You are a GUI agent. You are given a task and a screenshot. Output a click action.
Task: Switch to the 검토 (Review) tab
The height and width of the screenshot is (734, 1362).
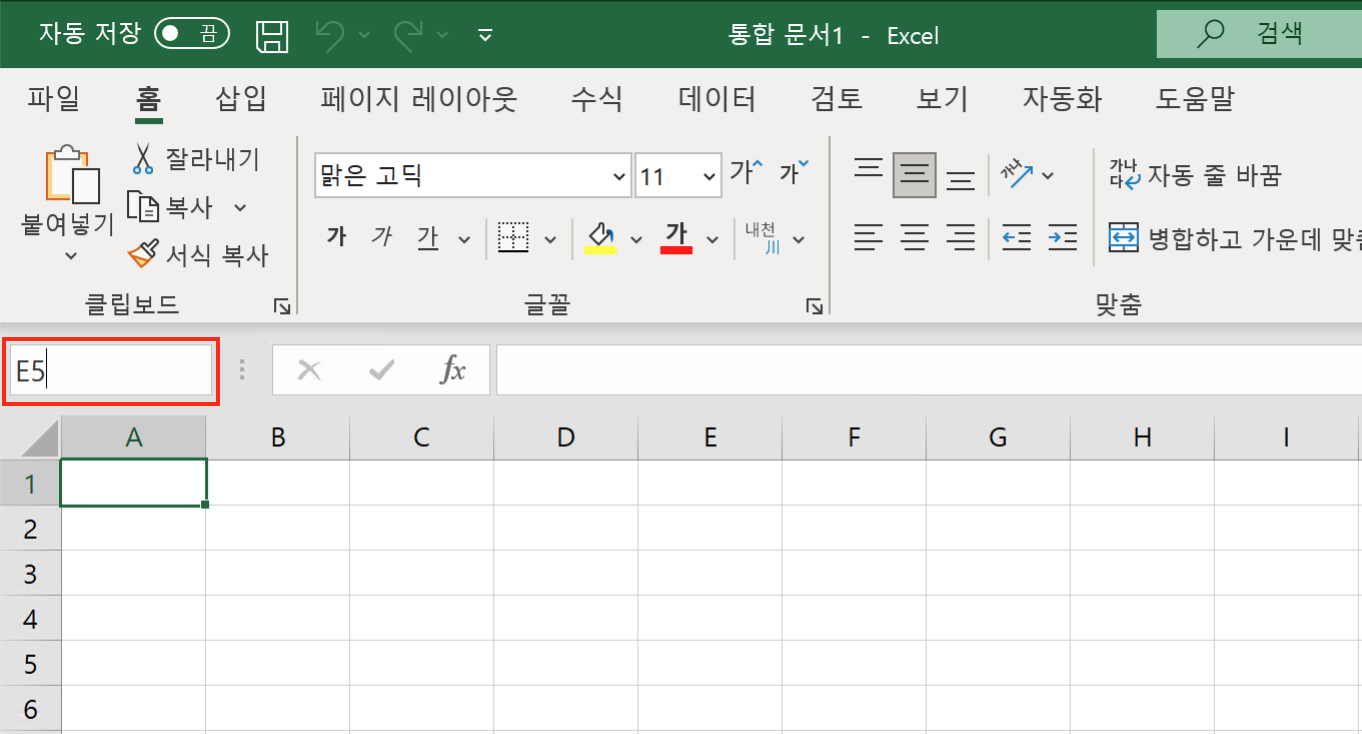(836, 99)
